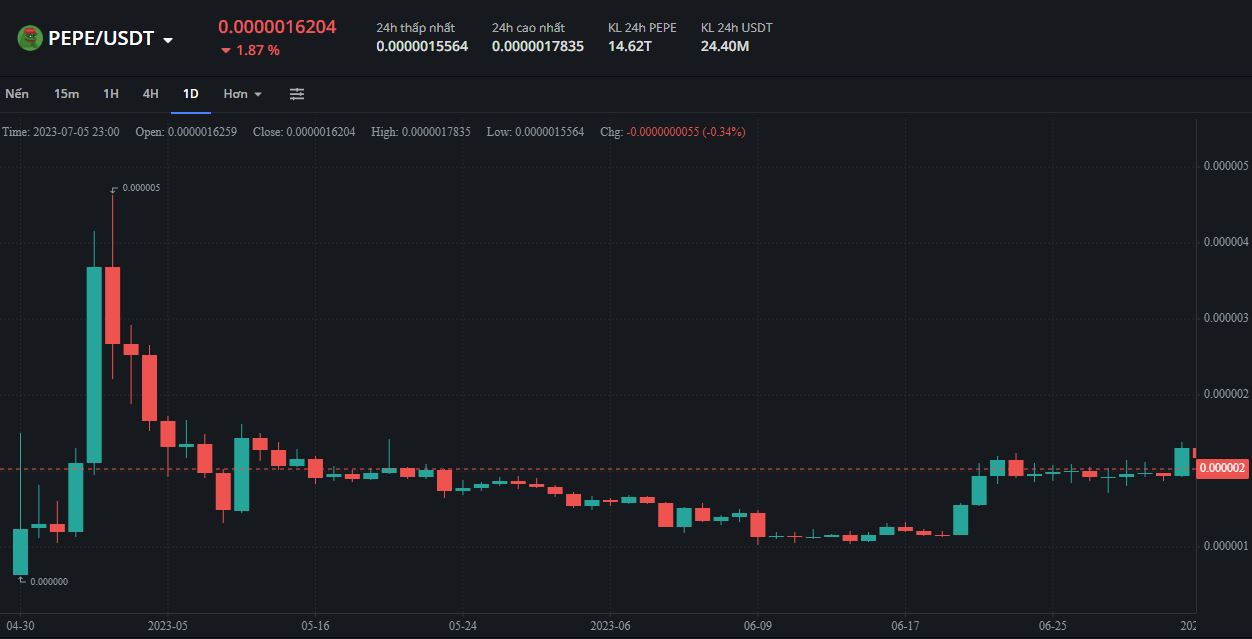Click the 06-09 date axis label
The height and width of the screenshot is (639, 1252).
[x=757, y=626]
